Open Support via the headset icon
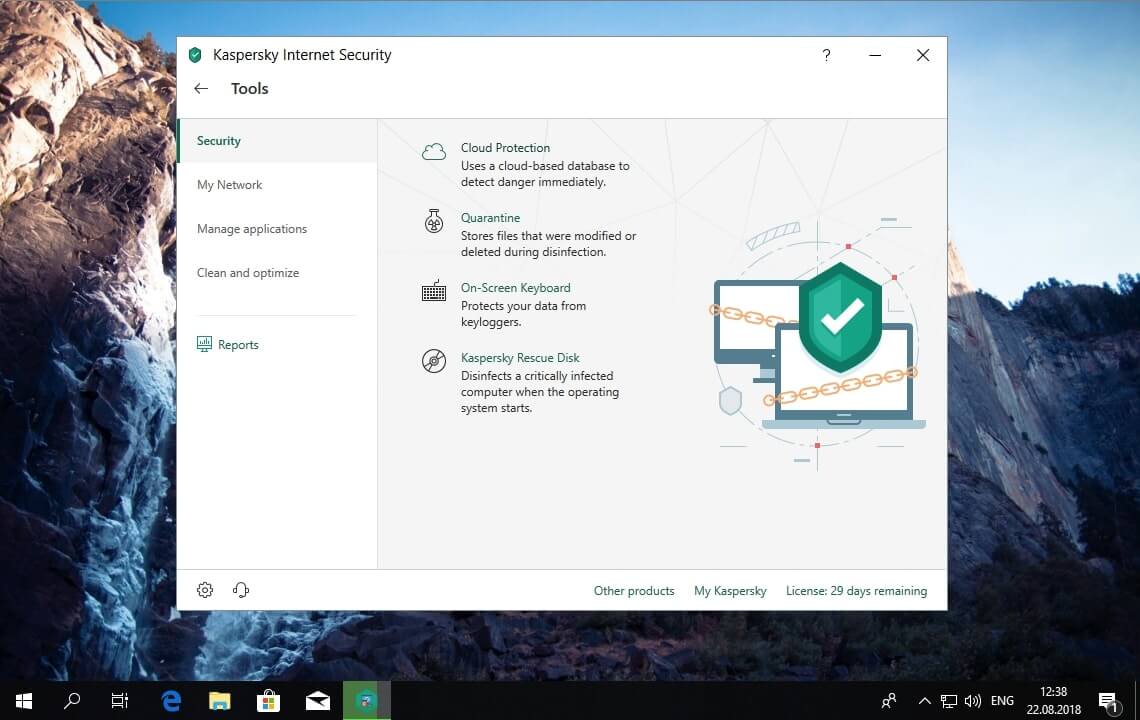1140x720 pixels. (x=241, y=590)
